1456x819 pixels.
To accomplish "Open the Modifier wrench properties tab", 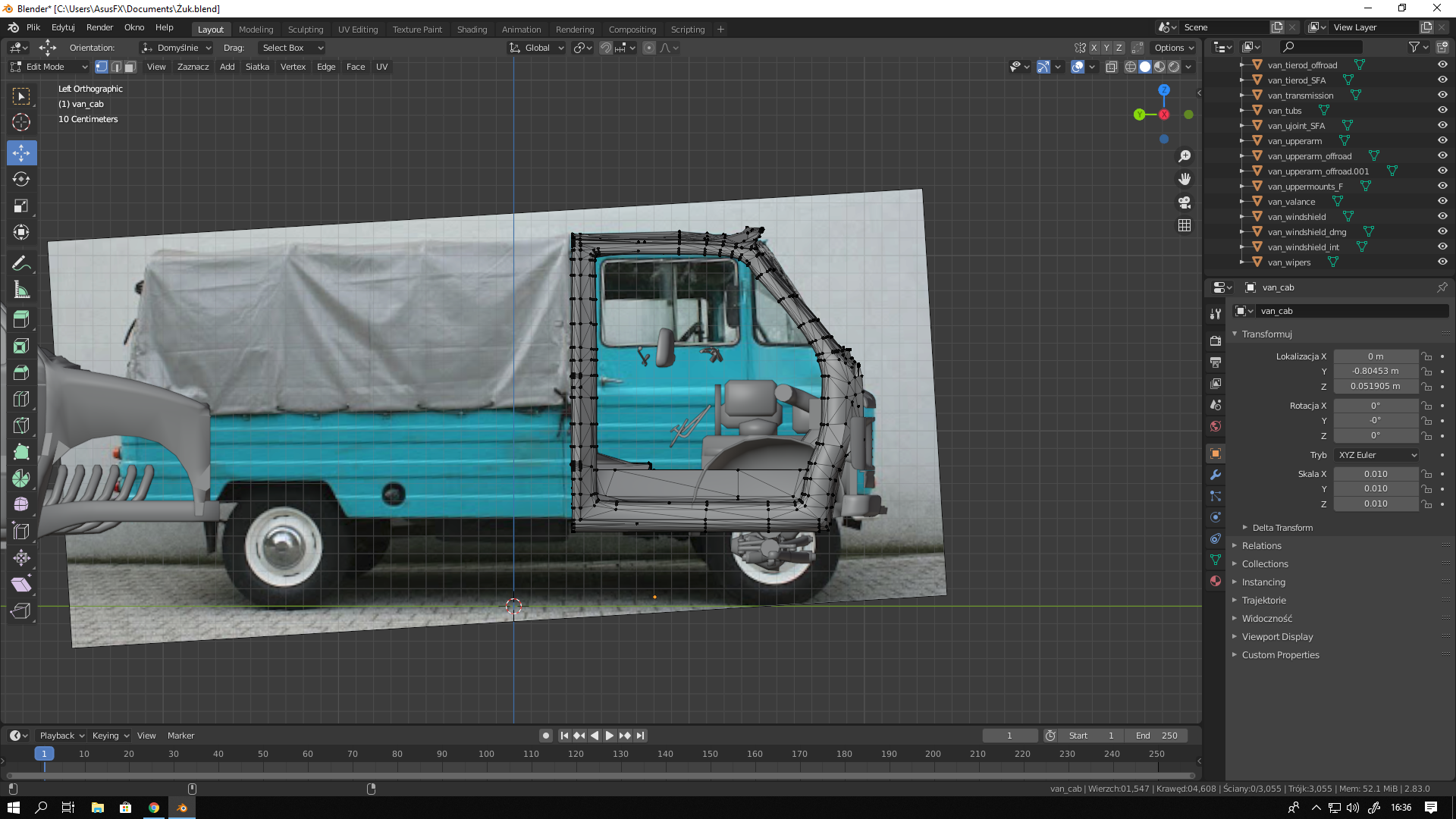I will coord(1216,475).
